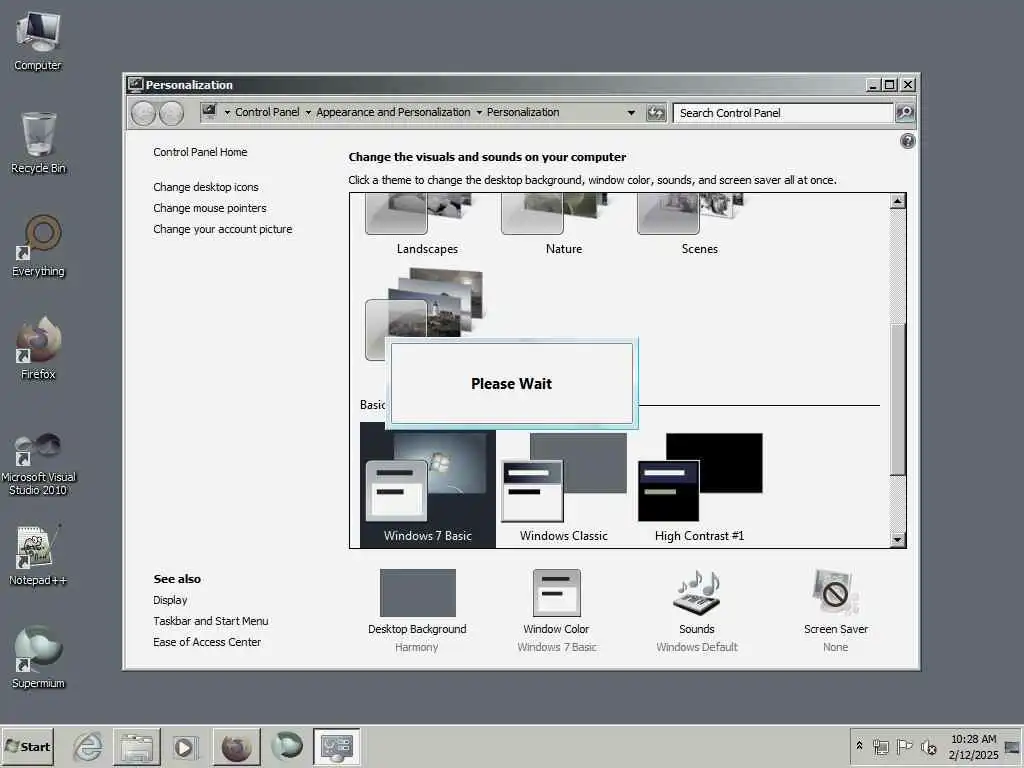Launch Windows Media Player from taskbar
1024x768 pixels.
[185, 746]
